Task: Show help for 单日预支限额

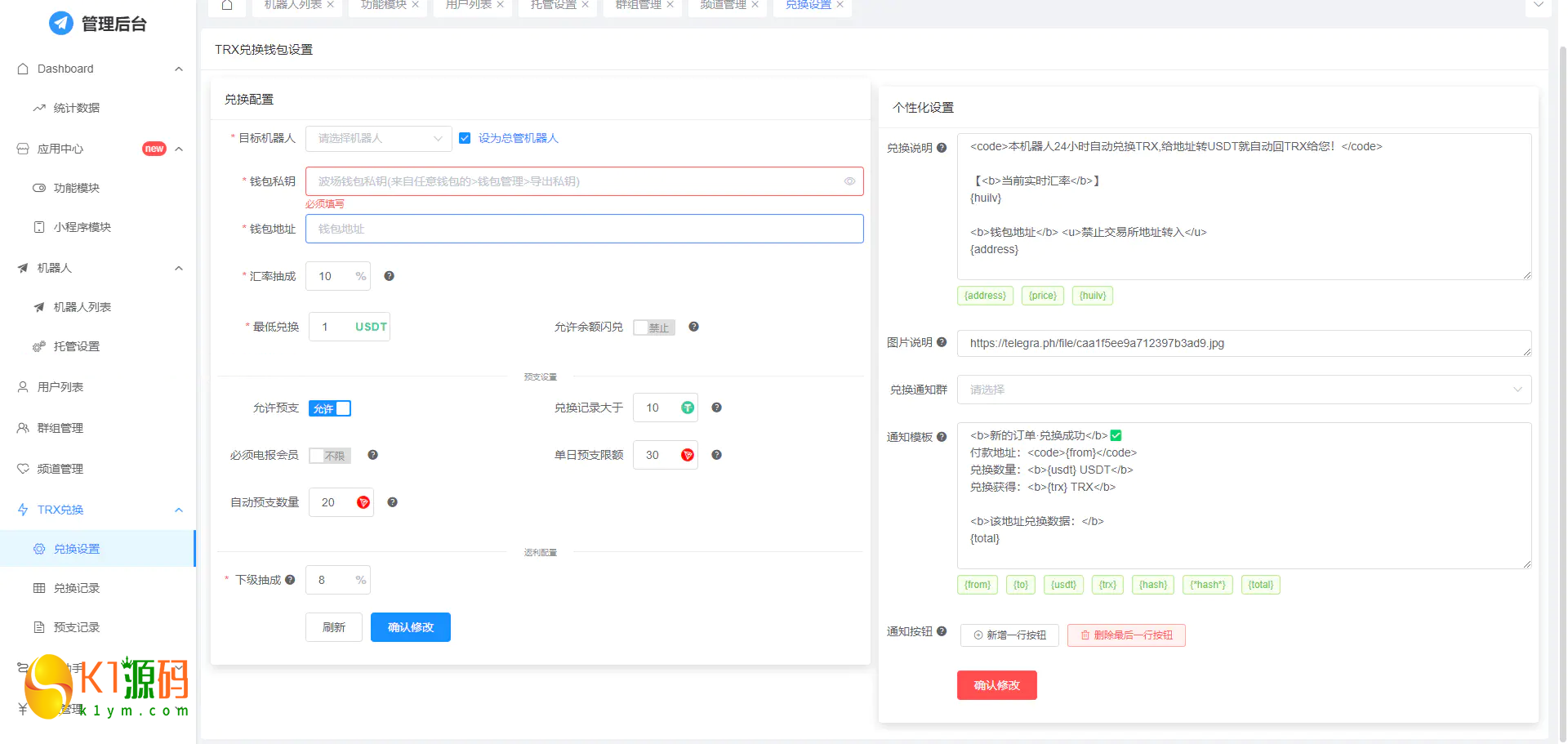Action: [716, 455]
